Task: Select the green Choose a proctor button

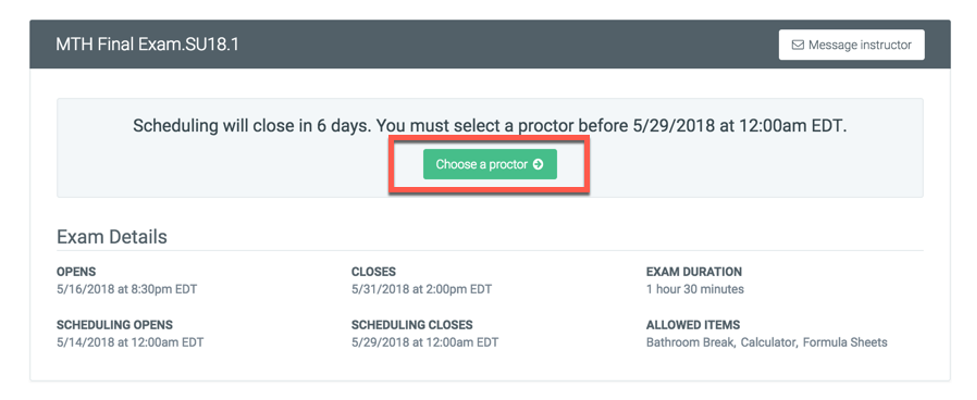Action: pos(490,164)
